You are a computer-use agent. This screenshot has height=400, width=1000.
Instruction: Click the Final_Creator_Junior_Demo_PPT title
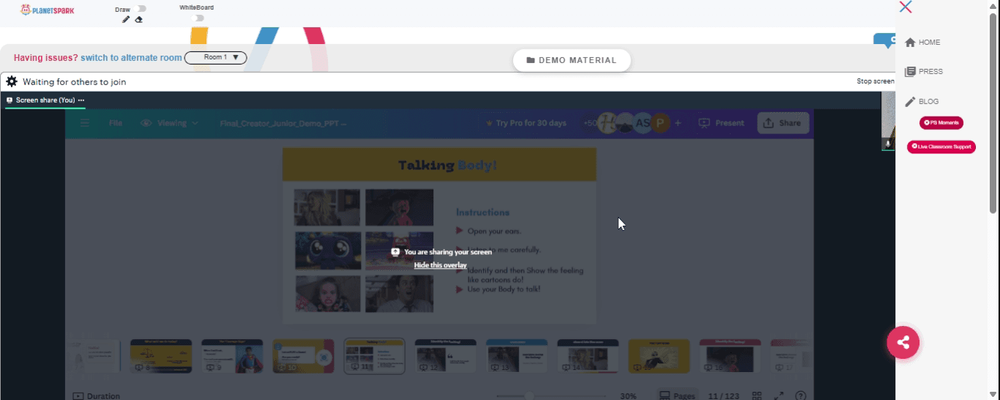click(283, 124)
